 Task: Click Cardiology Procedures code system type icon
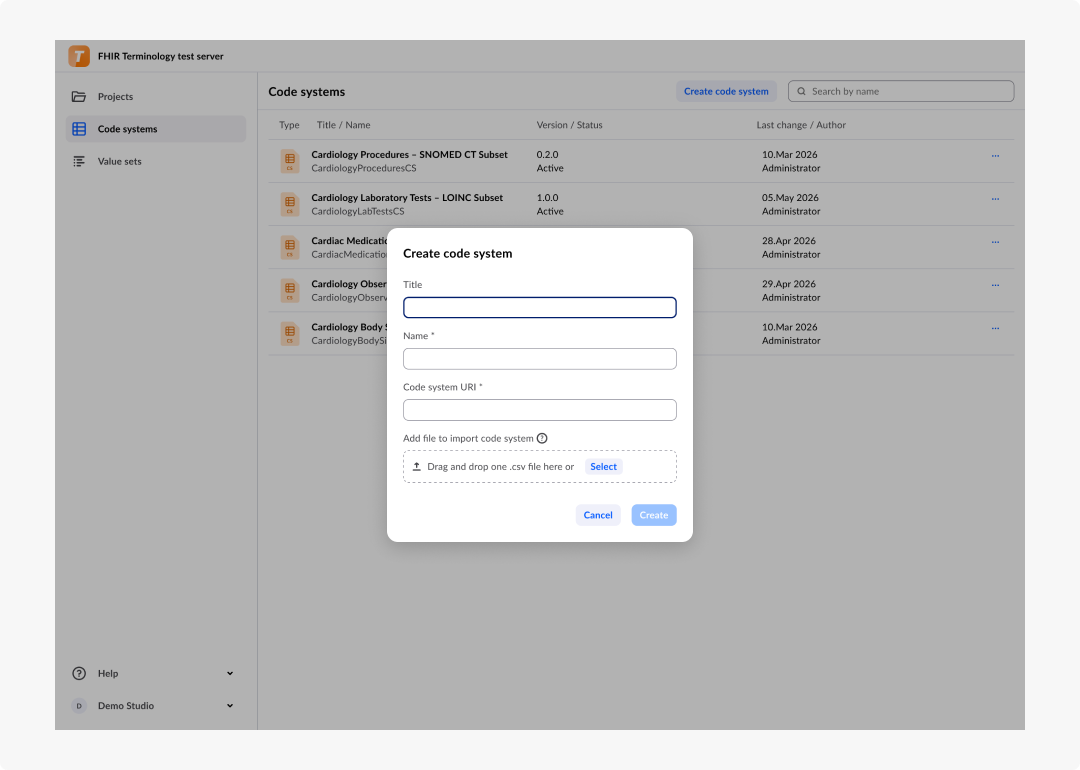290,161
